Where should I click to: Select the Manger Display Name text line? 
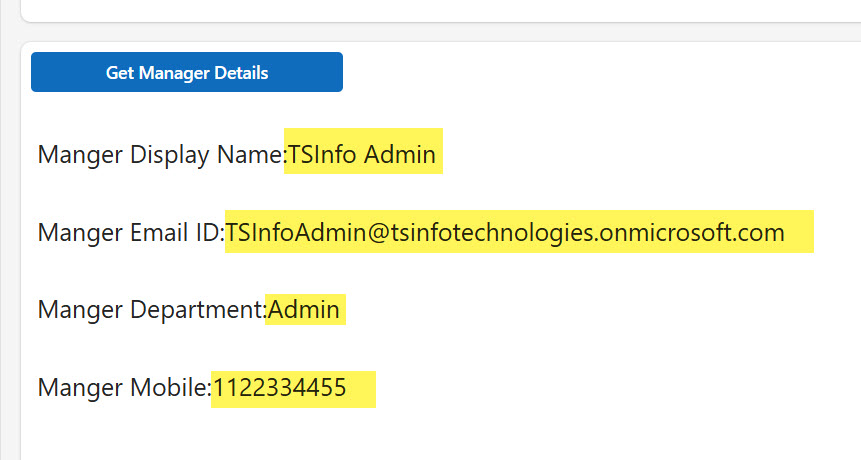click(x=237, y=154)
